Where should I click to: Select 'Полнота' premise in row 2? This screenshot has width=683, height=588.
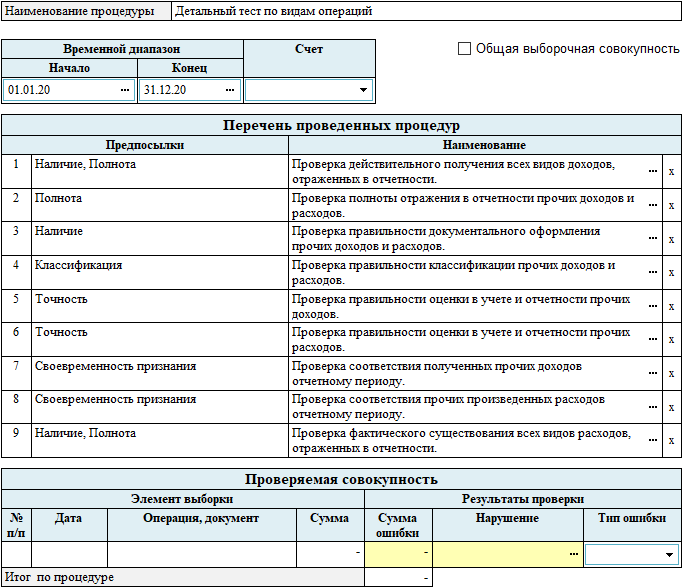pyautogui.click(x=58, y=198)
